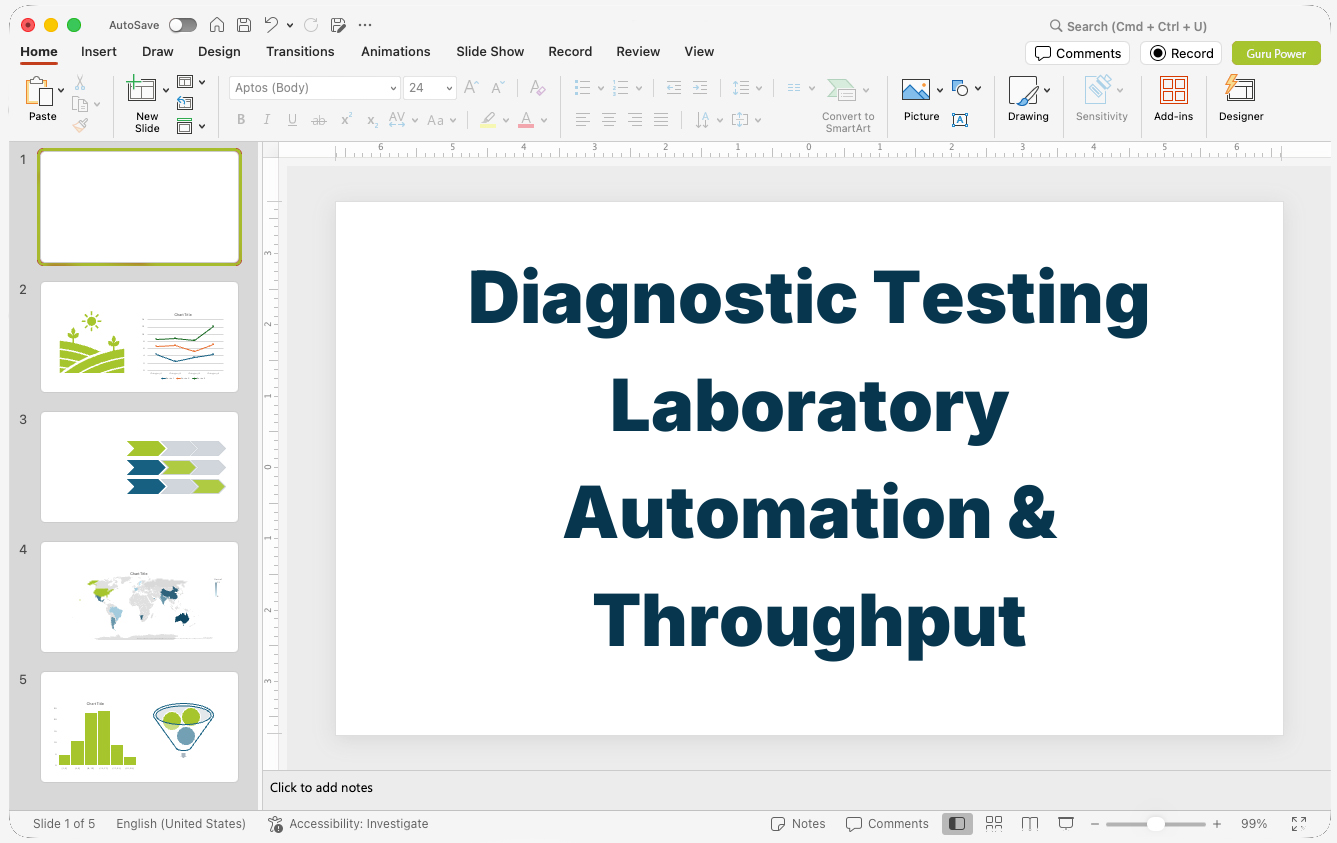The image size is (1337, 843).
Task: Toggle right text alignment
Action: pyautogui.click(x=635, y=120)
